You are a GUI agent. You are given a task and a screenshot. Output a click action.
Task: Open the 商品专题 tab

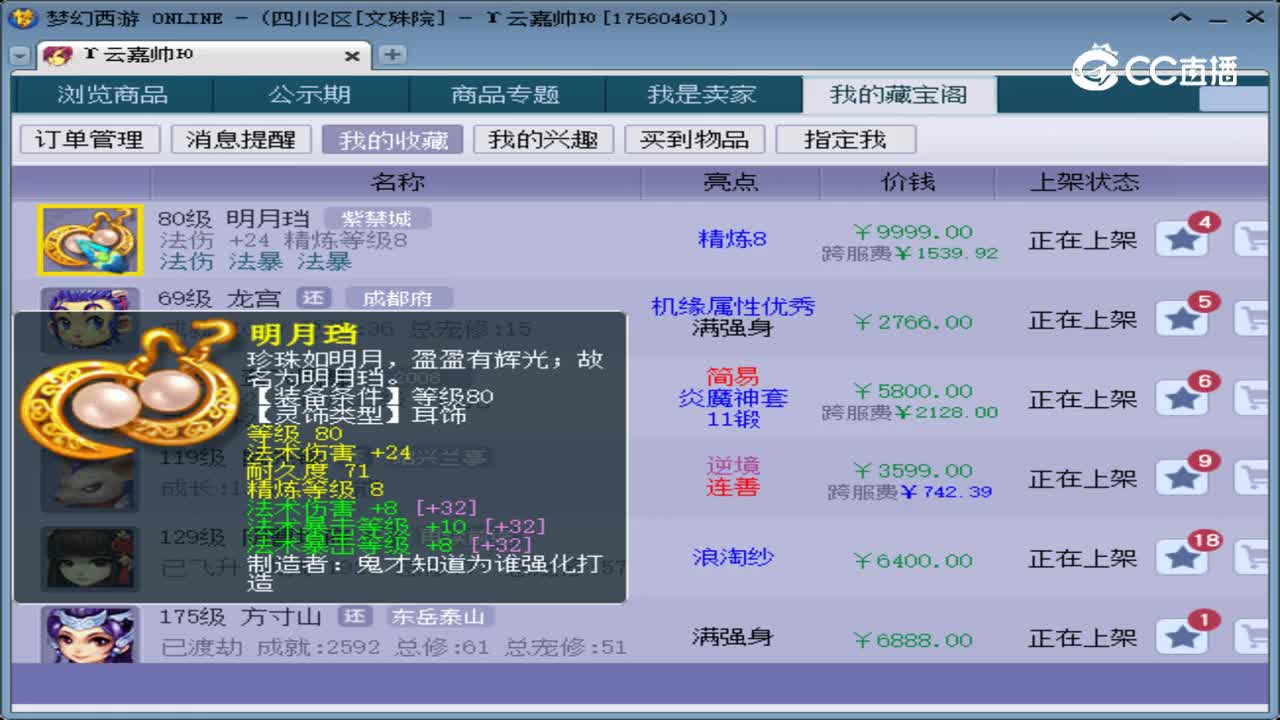(505, 95)
